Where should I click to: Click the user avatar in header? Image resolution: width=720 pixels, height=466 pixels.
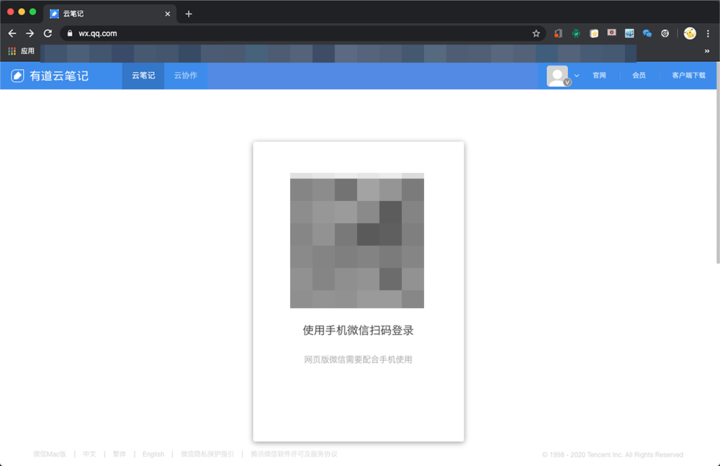tap(557, 76)
